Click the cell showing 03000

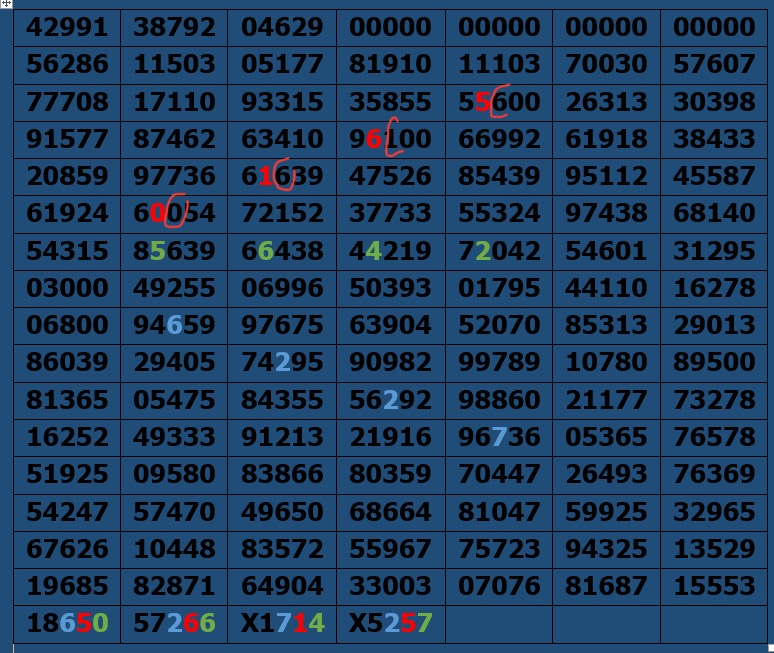point(67,289)
